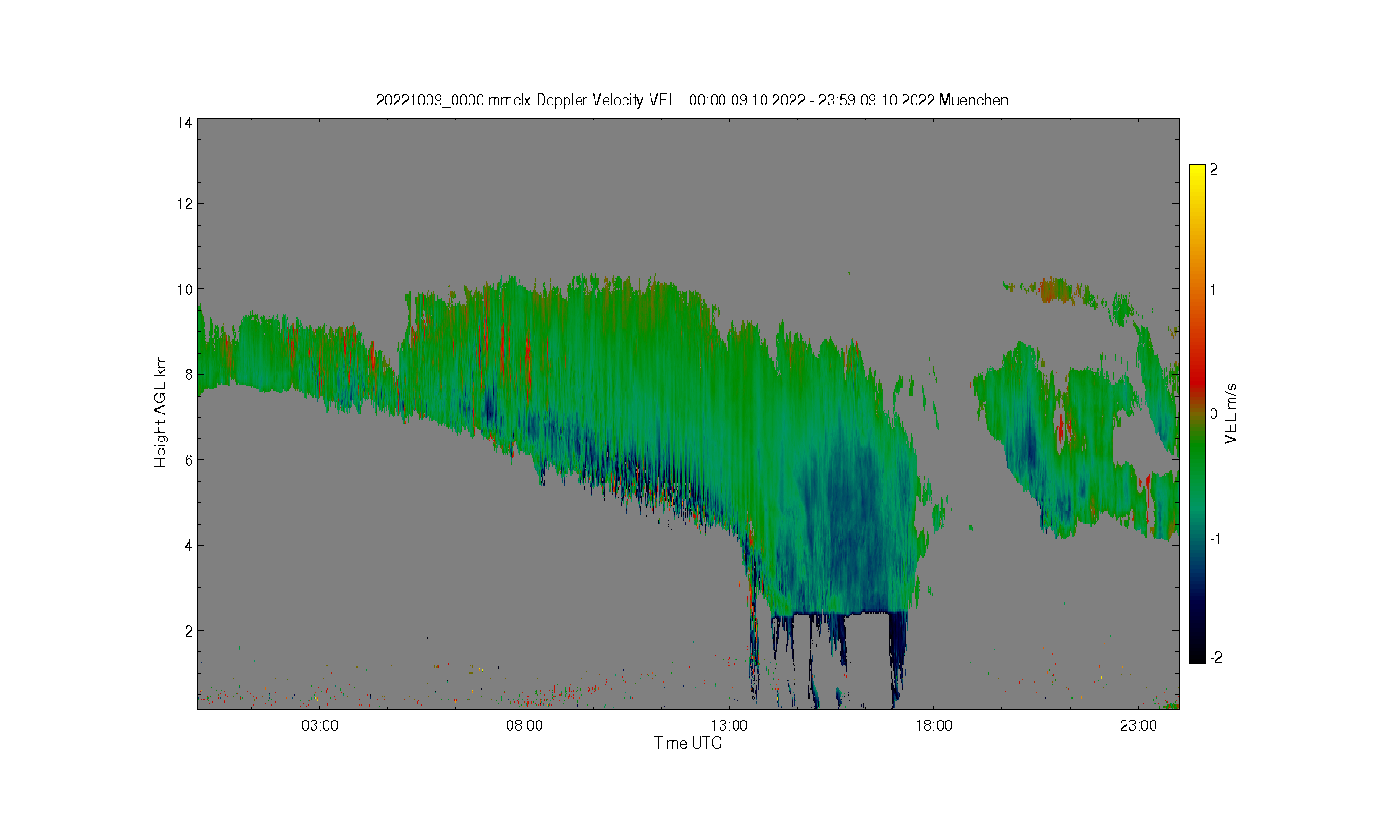Click the 'Height AGL km' axis label
Image resolution: width=1400 pixels, height=840 pixels.
[161, 412]
